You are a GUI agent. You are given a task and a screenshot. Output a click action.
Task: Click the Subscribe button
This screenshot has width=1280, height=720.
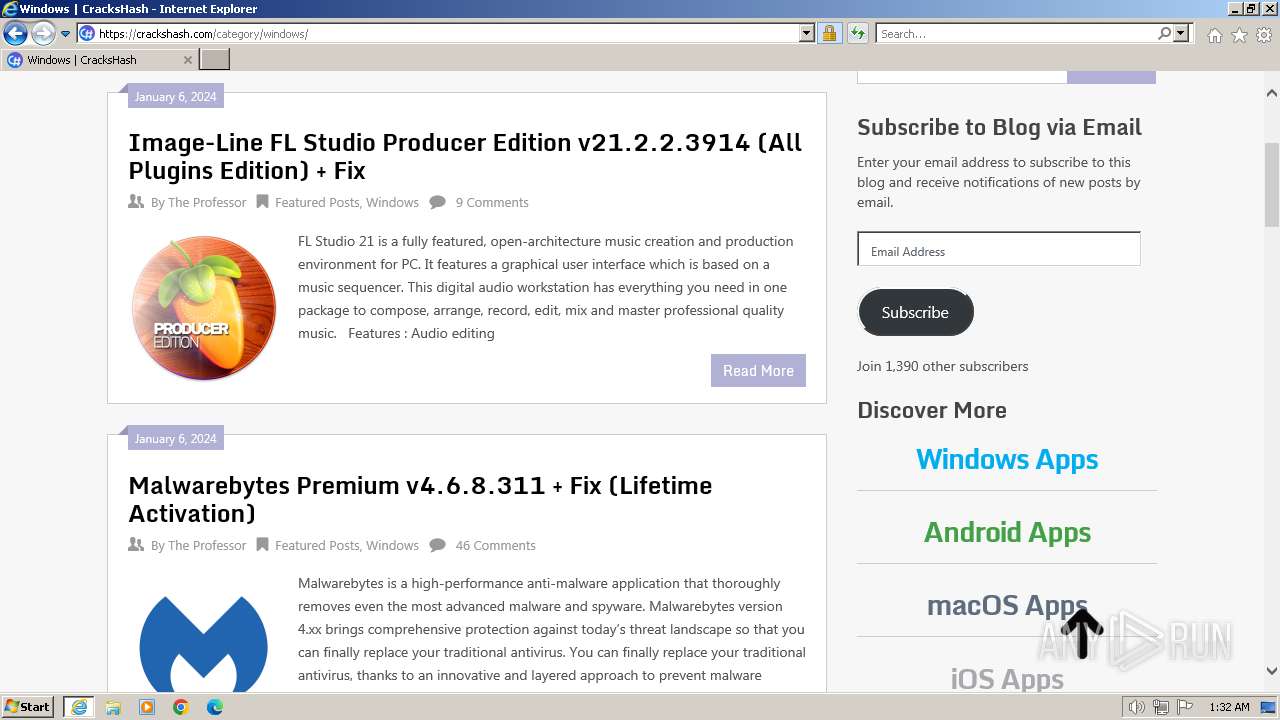click(x=915, y=312)
